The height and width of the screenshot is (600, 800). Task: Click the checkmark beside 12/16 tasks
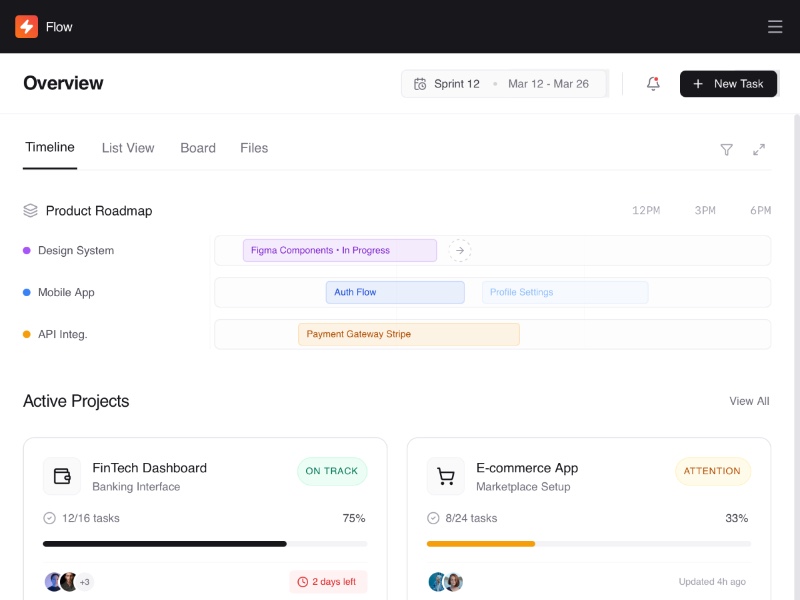click(49, 518)
